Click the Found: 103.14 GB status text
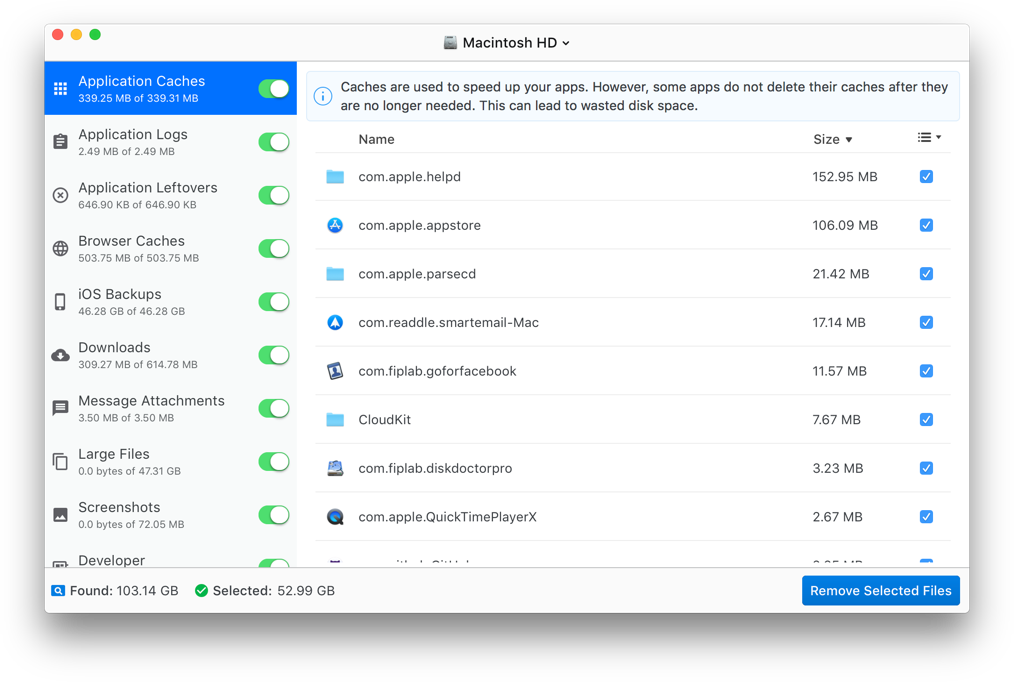This screenshot has width=1014, height=682. tap(124, 590)
